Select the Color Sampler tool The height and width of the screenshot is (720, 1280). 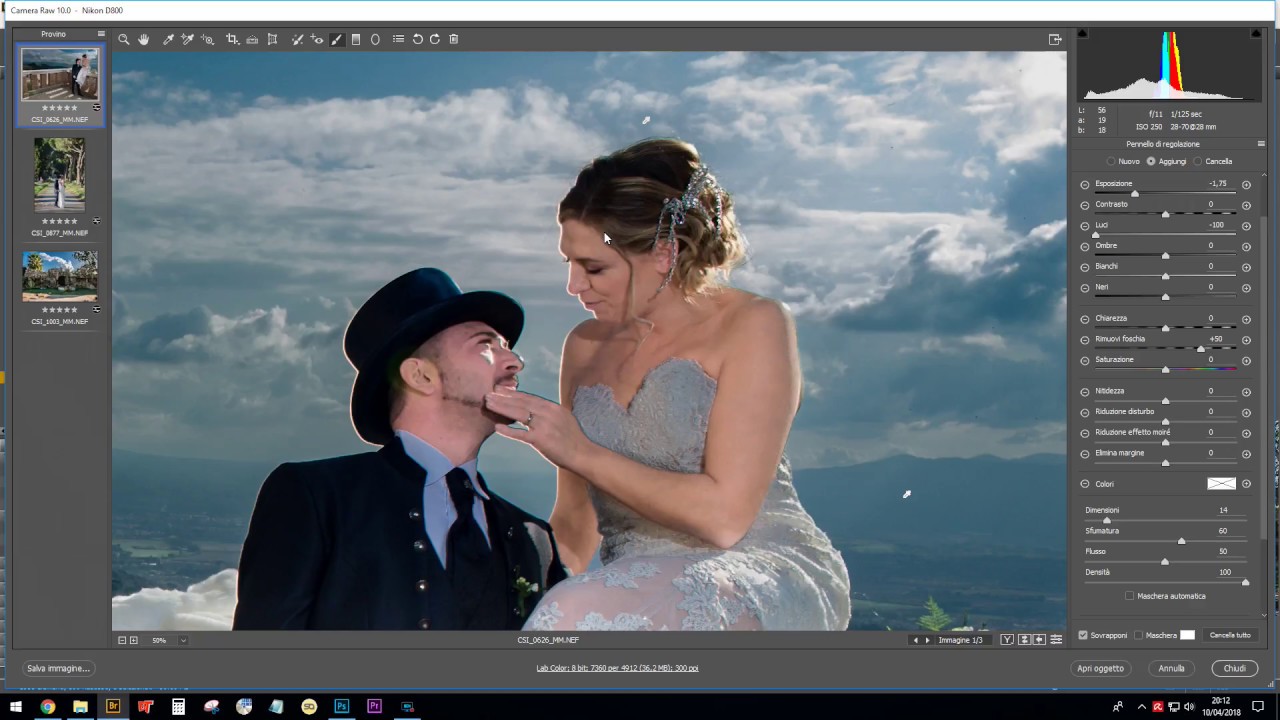[x=187, y=39]
